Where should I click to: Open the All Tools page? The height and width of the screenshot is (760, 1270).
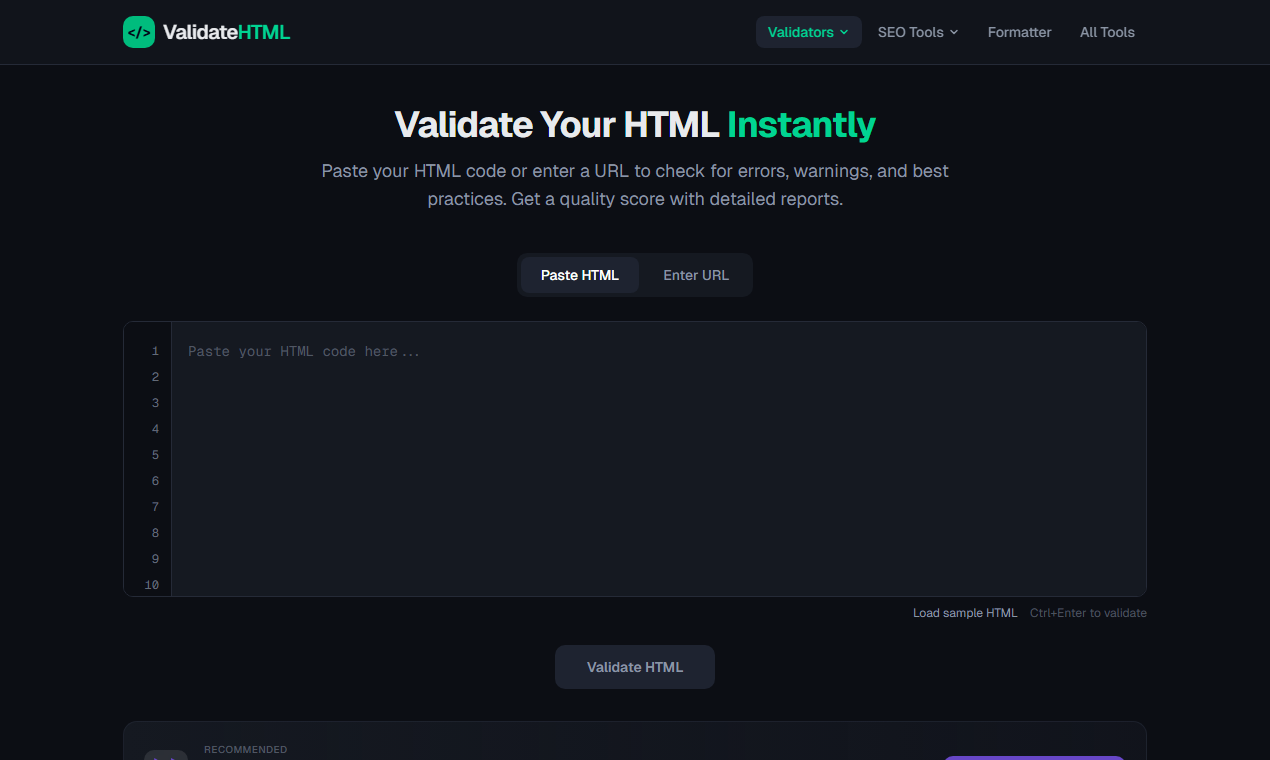1107,32
